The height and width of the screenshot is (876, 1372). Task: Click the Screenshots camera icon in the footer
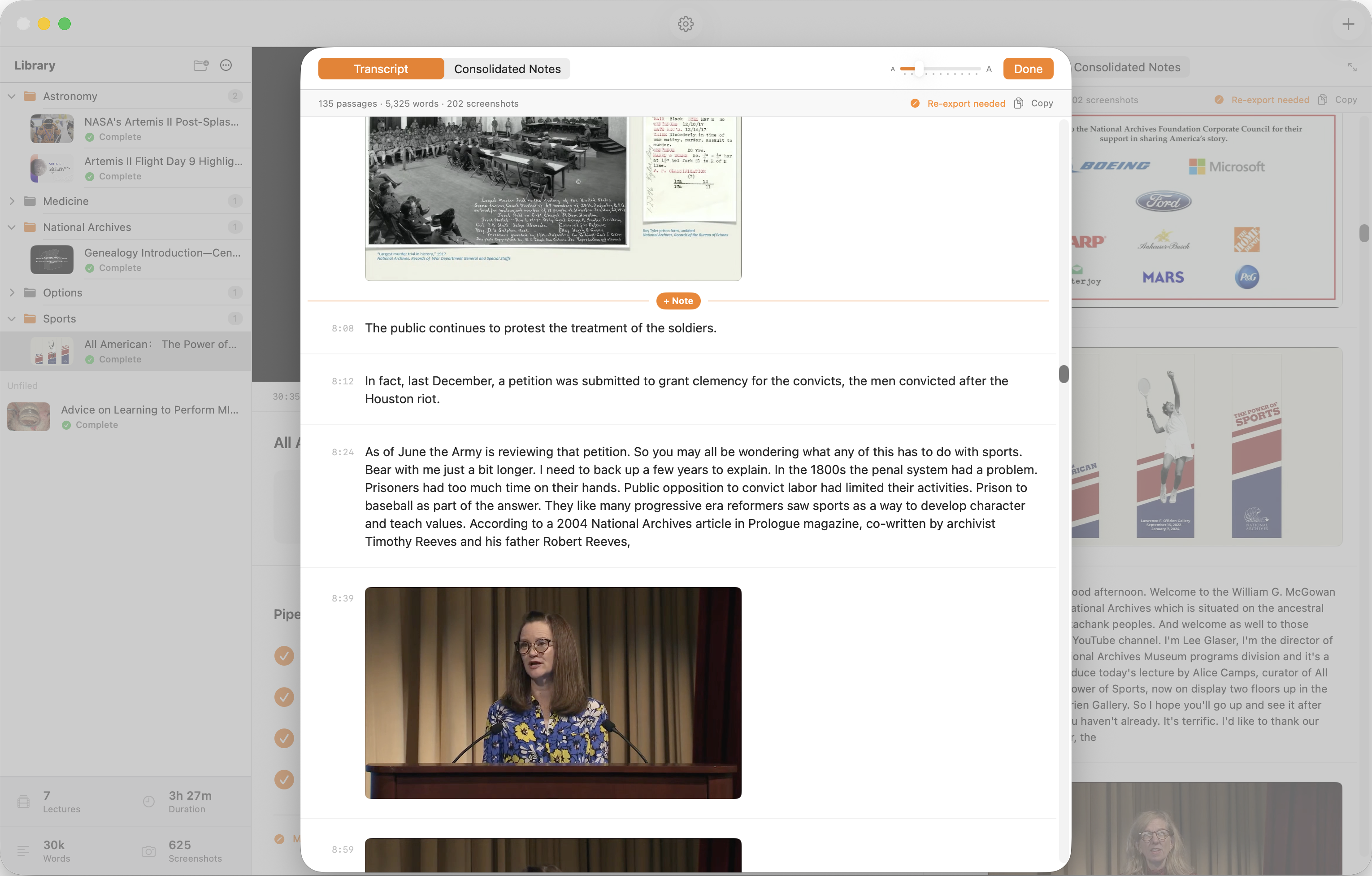pyautogui.click(x=149, y=851)
